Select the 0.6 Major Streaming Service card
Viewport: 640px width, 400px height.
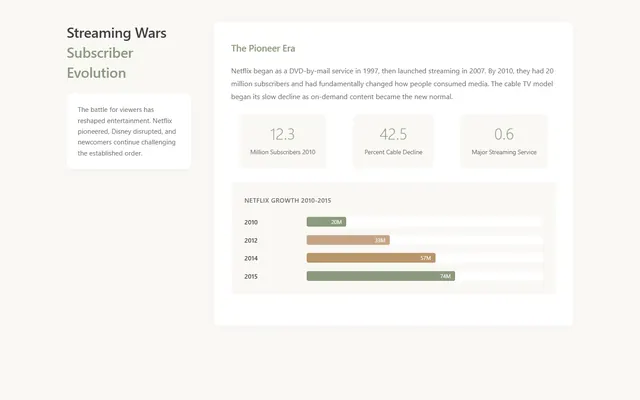pyautogui.click(x=504, y=141)
